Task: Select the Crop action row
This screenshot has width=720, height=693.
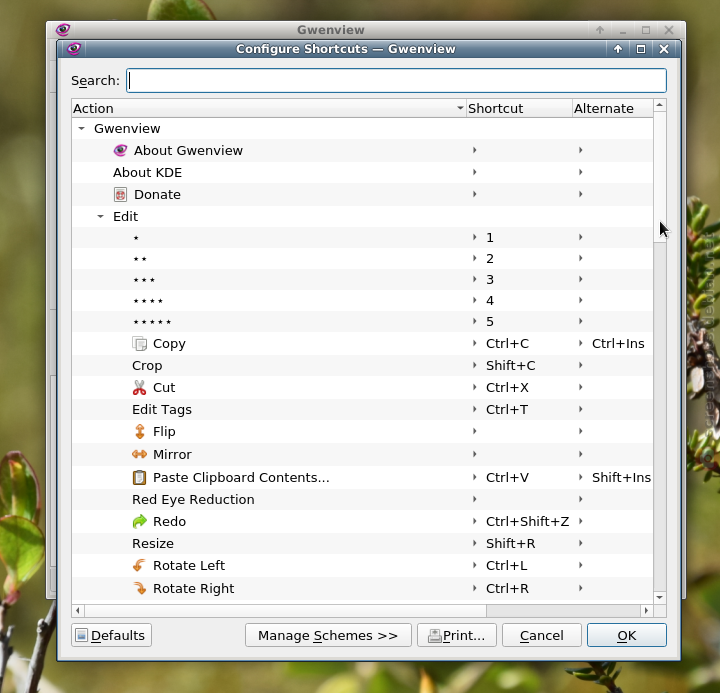Action: pyautogui.click(x=362, y=366)
